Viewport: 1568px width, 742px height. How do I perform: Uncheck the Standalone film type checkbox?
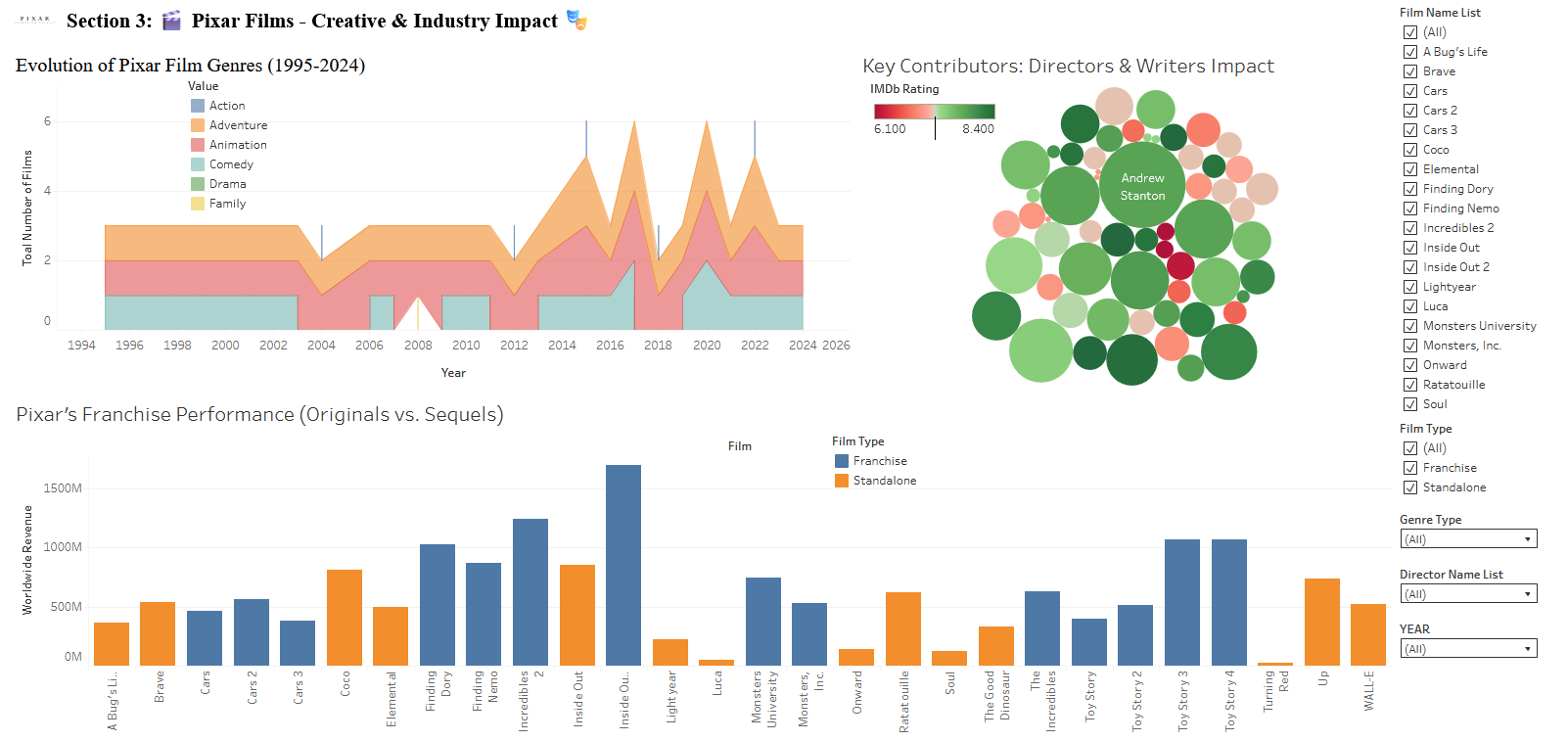point(1410,487)
